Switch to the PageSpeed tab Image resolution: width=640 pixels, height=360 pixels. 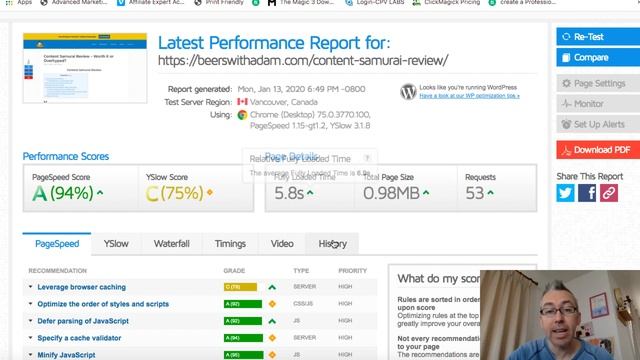tap(57, 244)
